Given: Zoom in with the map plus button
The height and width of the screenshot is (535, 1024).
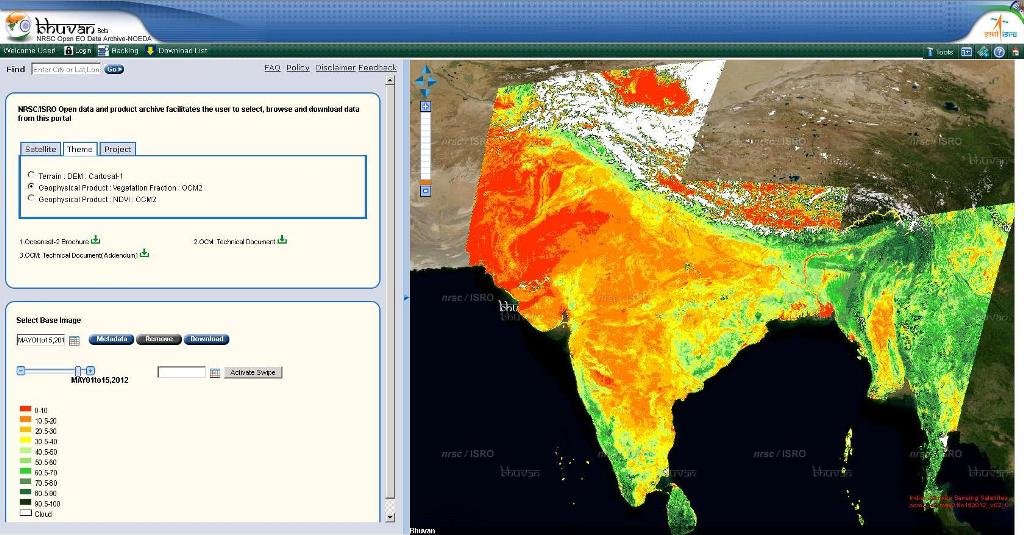Looking at the screenshot, I should (425, 106).
